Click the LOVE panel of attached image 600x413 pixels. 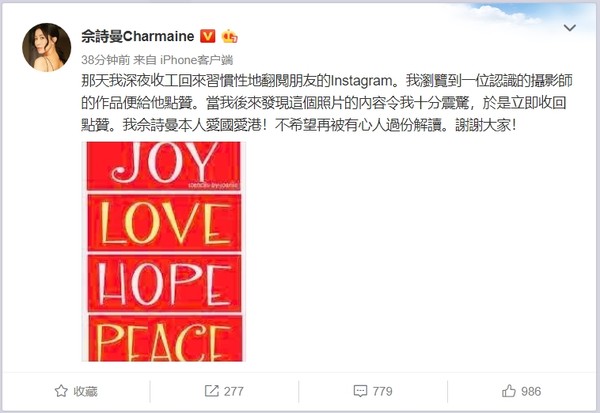164,223
